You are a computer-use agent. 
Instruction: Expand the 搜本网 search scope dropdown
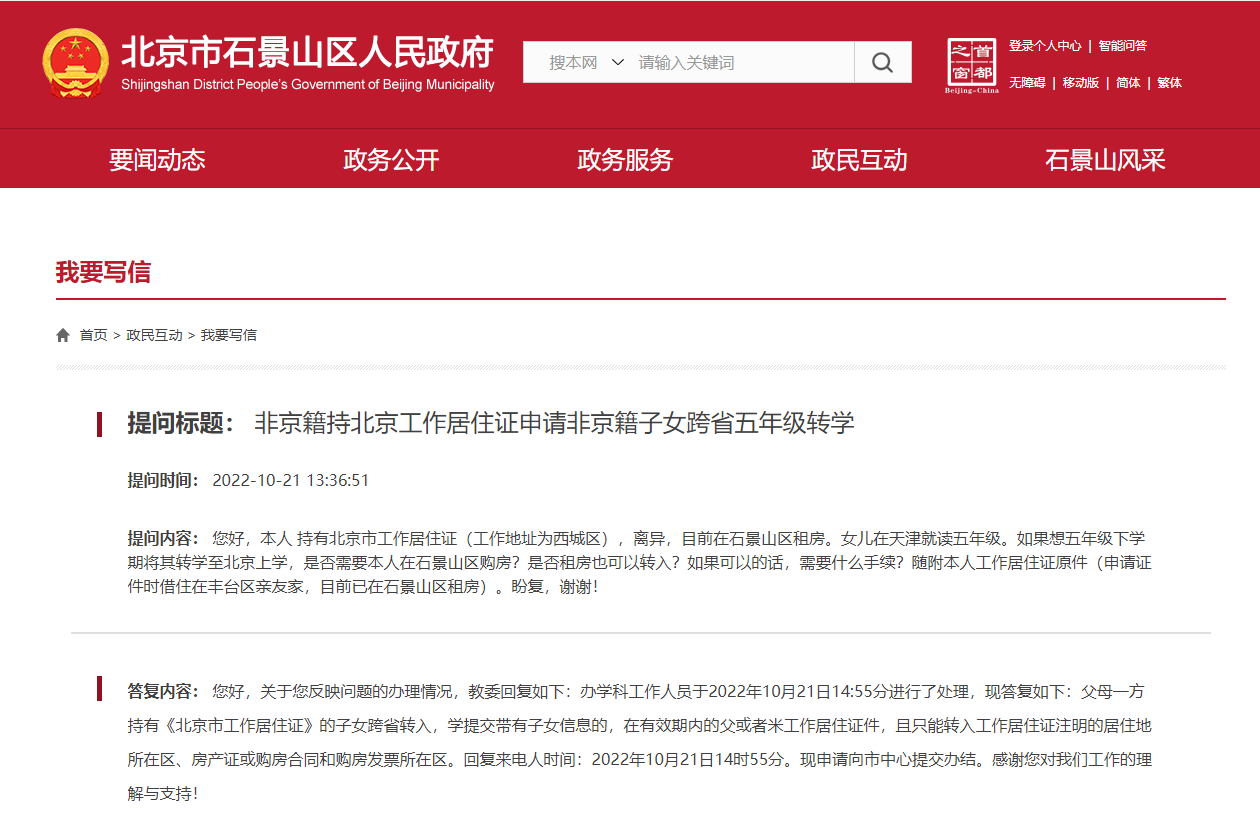click(x=573, y=62)
